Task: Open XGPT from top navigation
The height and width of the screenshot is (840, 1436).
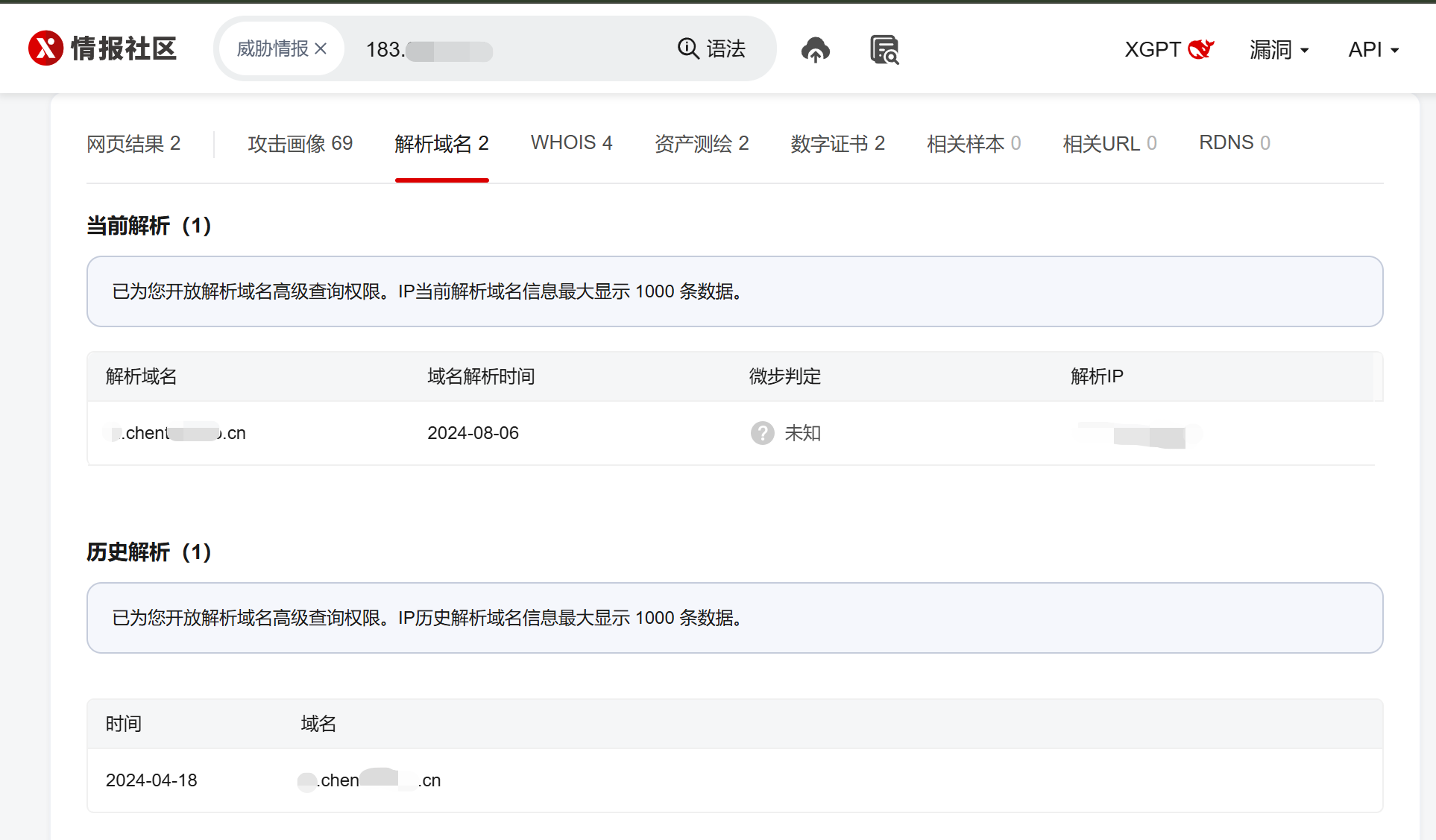Action: tap(1169, 50)
